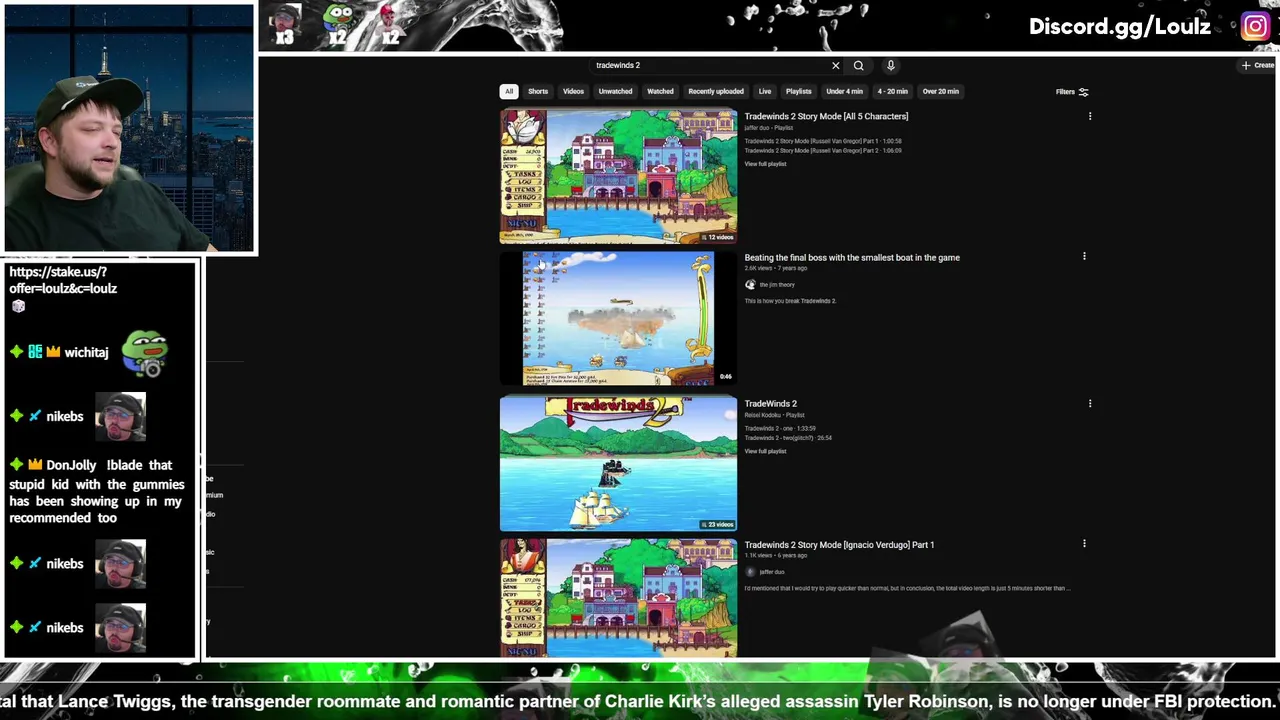View full playlist under TradeWinds 2
Screen dimensions: 1280x720
pos(765,452)
